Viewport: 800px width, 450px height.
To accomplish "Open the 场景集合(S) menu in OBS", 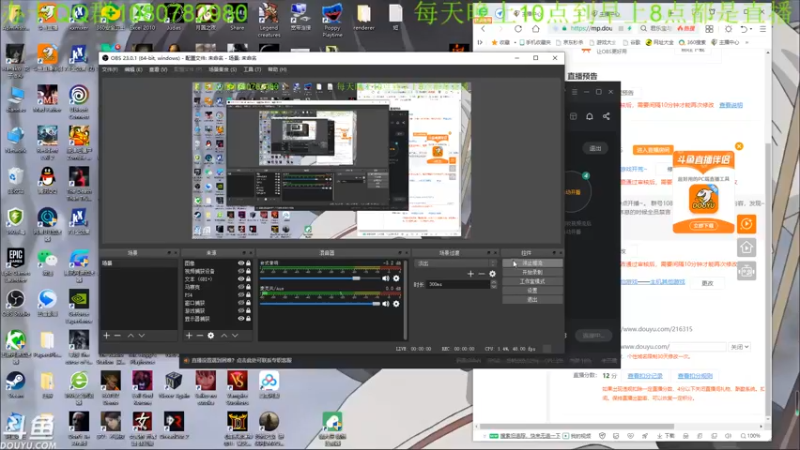I will point(222,69).
